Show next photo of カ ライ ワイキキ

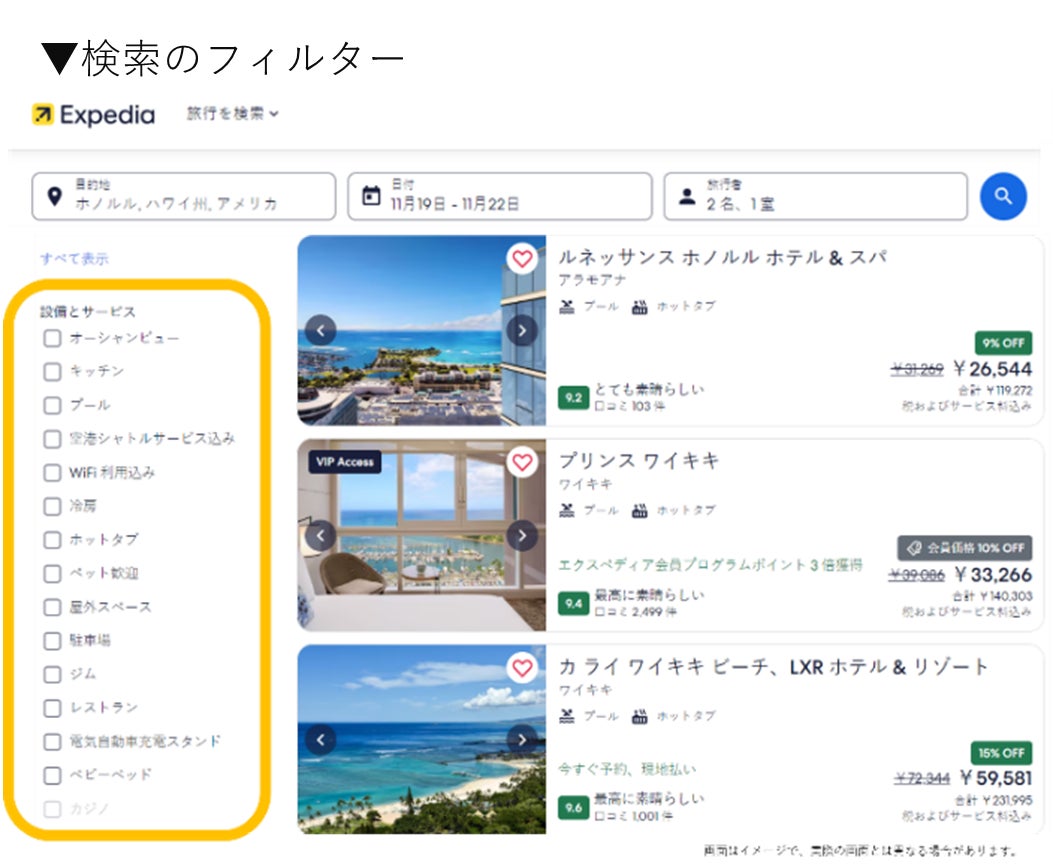click(x=522, y=739)
